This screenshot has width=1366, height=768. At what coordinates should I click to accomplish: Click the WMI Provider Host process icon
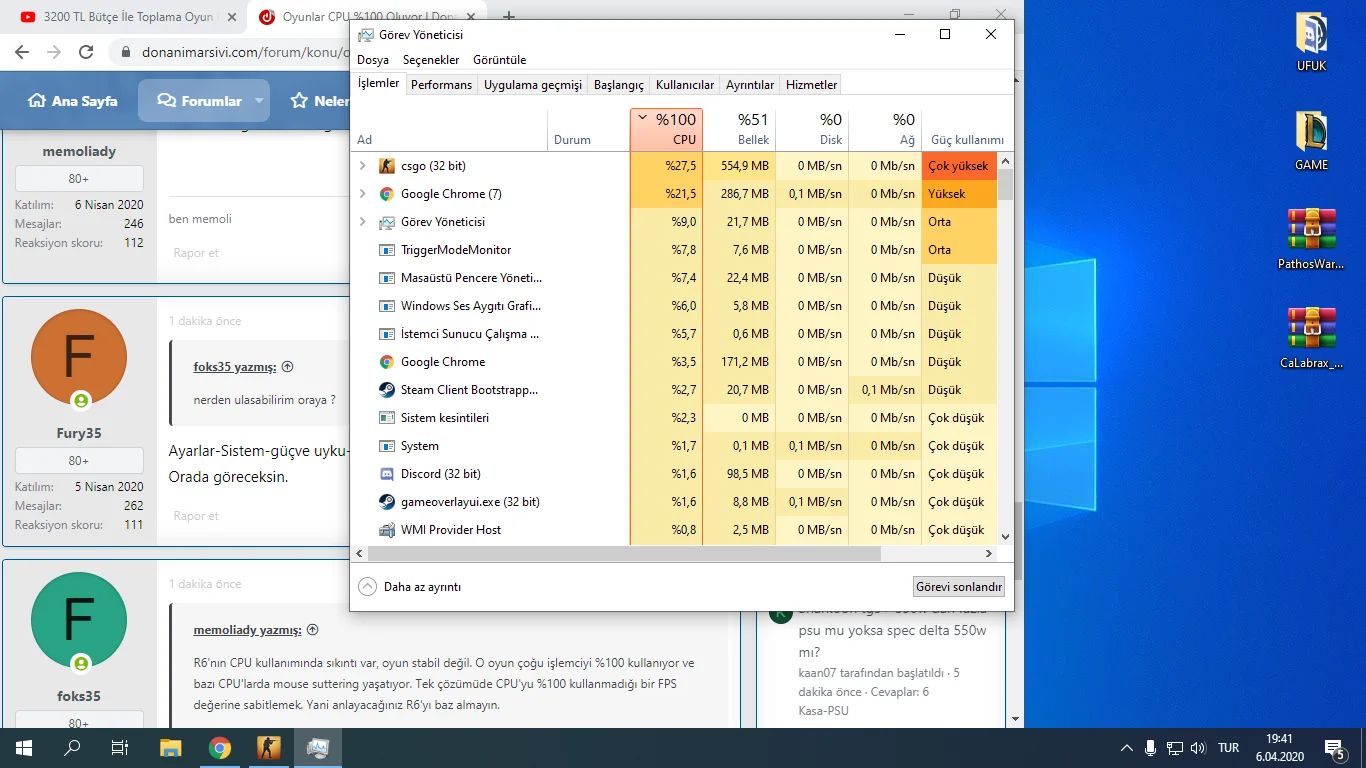pos(387,530)
